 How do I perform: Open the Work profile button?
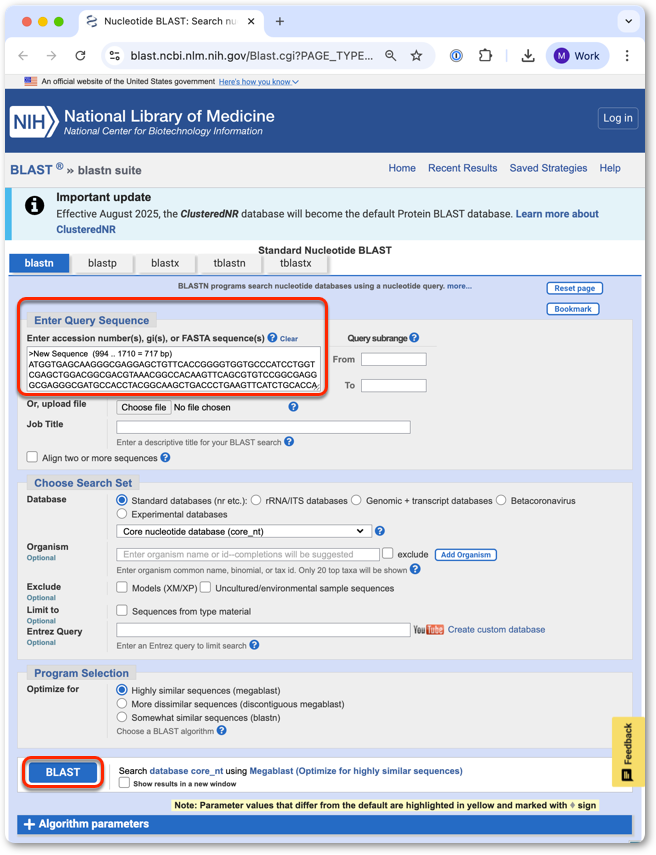coord(577,56)
